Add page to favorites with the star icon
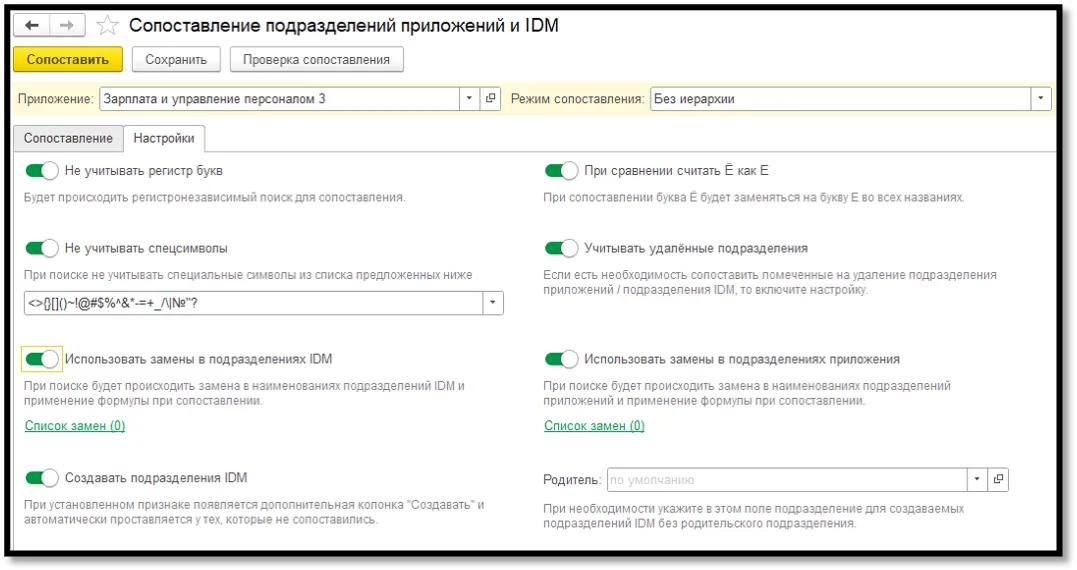The height and width of the screenshot is (570, 1077). tap(107, 26)
